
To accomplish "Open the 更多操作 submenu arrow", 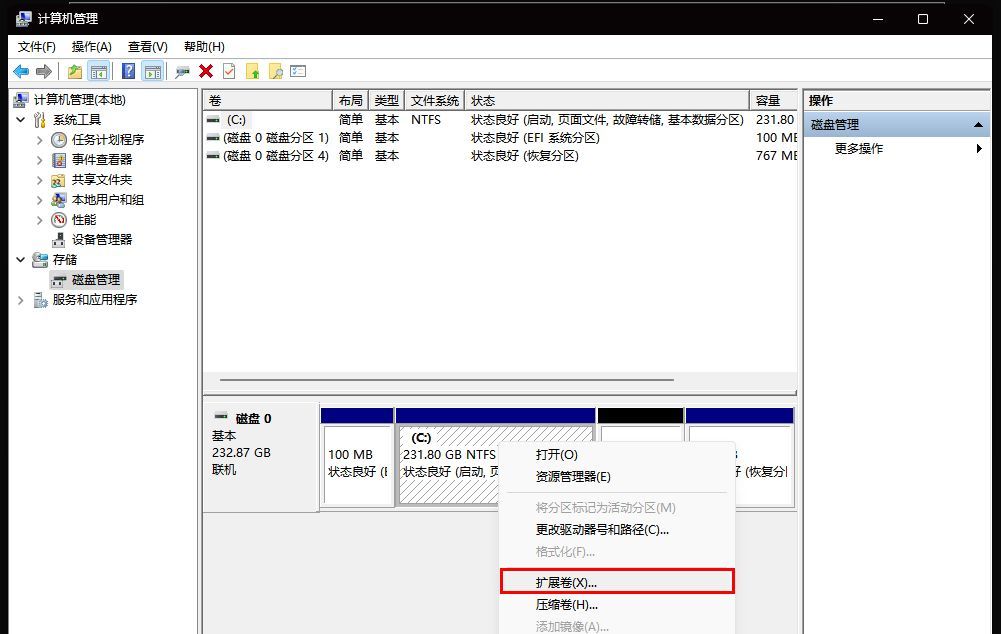I will (x=979, y=149).
